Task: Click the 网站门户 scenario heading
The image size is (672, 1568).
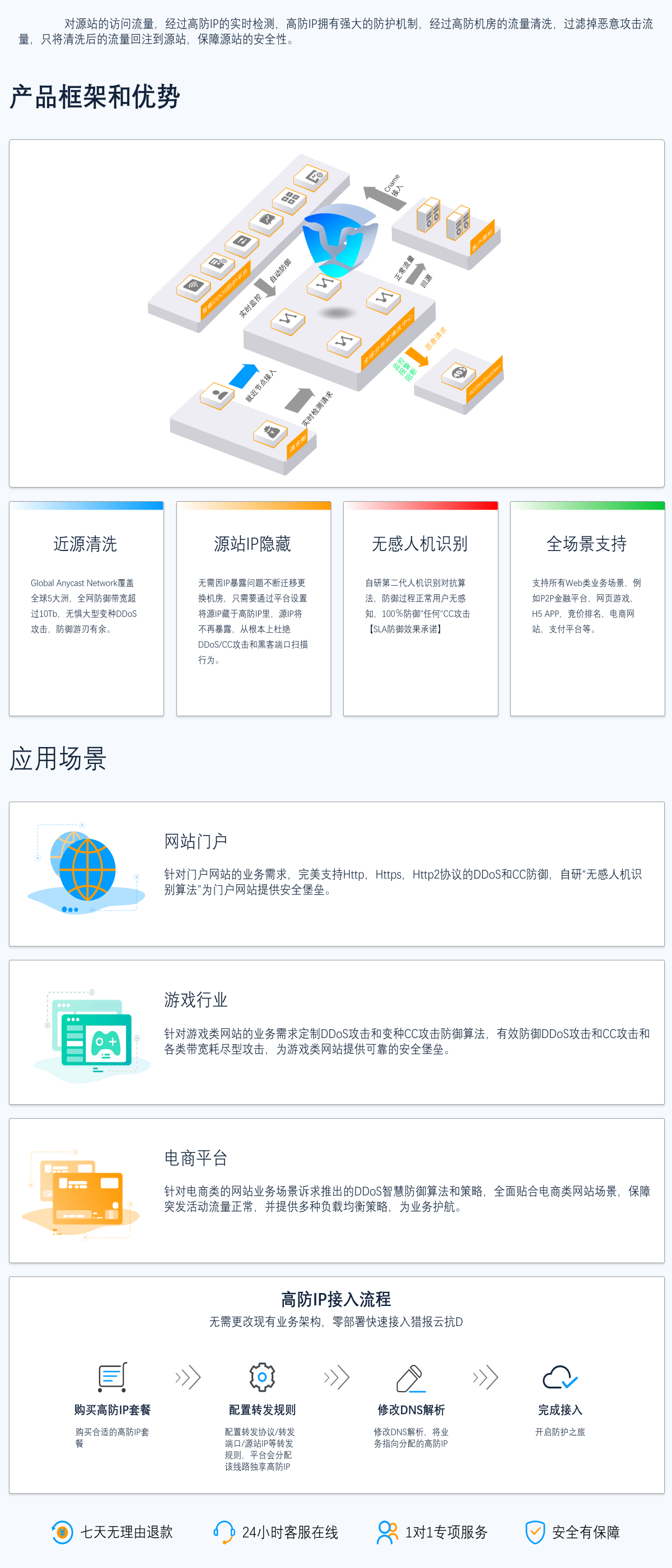Action: (x=195, y=841)
